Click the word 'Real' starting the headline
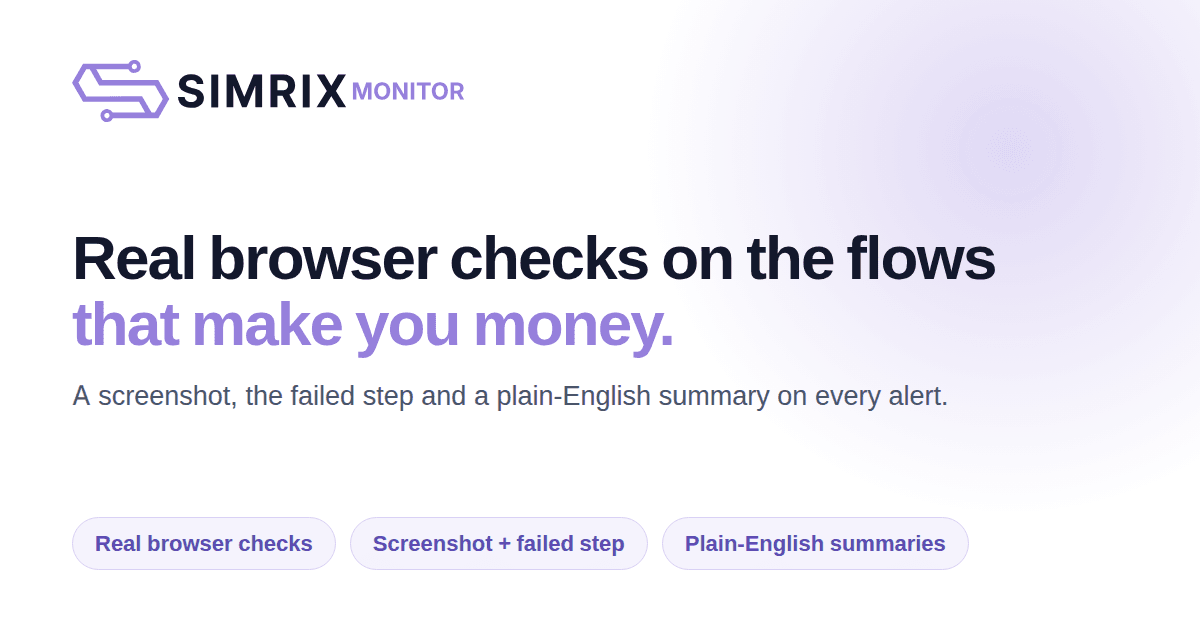Image resolution: width=1200 pixels, height=630 pixels. coord(135,259)
